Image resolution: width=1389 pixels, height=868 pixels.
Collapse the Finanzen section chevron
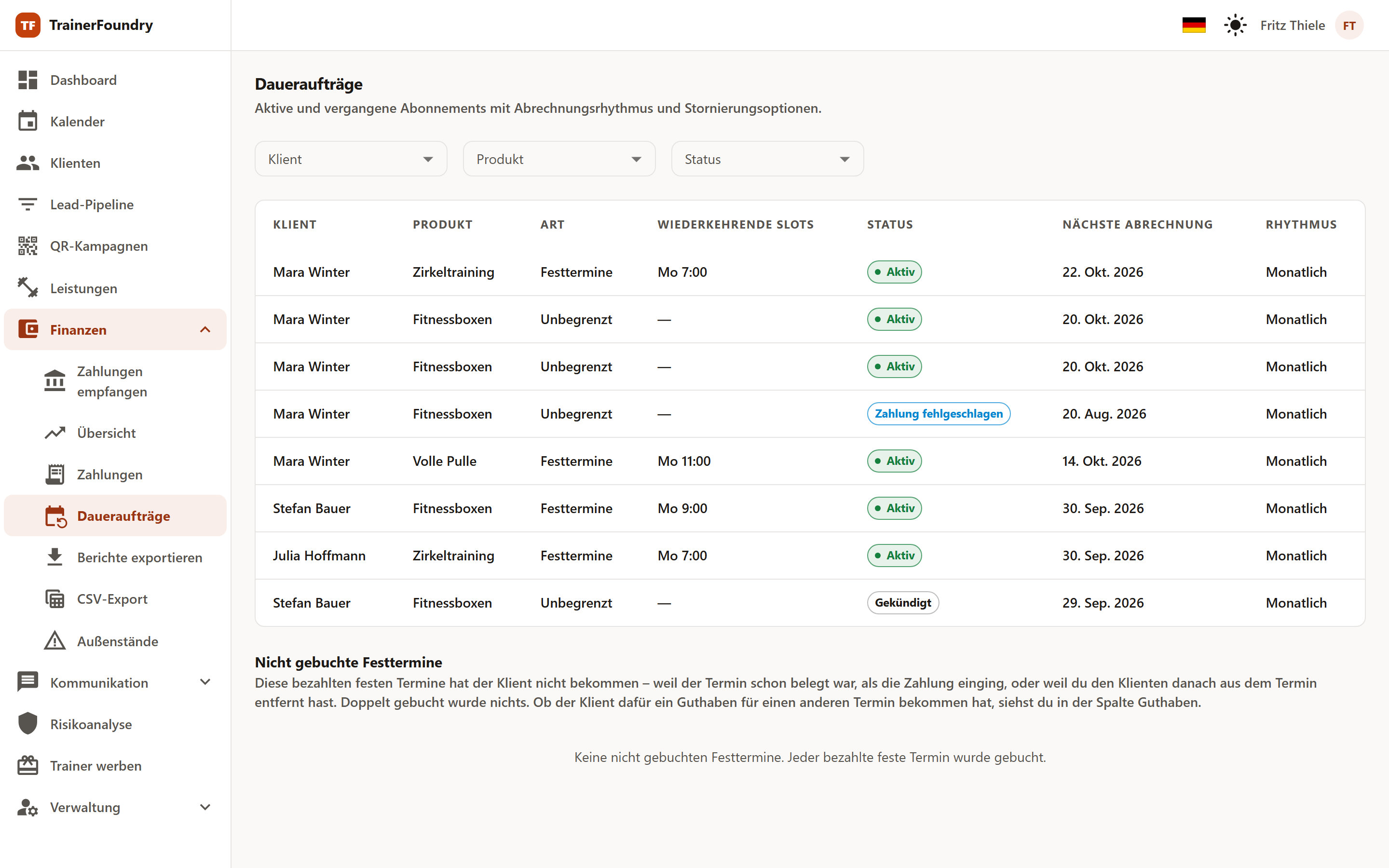[205, 329]
